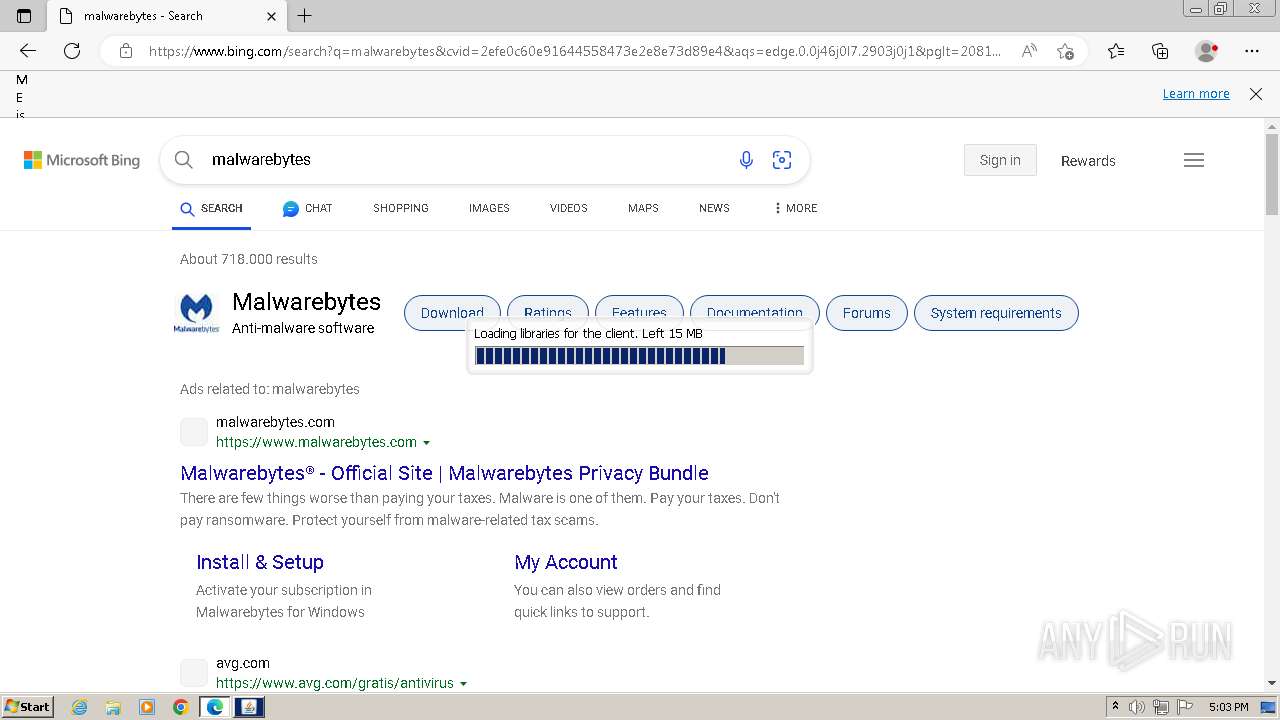This screenshot has height=720, width=1280.
Task: Switch to the VIDEOS tab
Action: click(x=569, y=208)
